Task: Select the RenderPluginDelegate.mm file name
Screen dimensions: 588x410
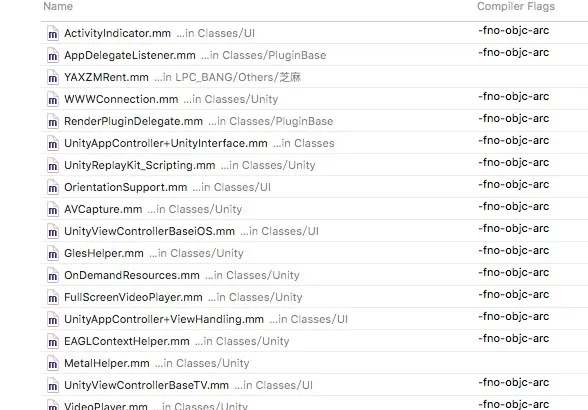Action: [134, 122]
